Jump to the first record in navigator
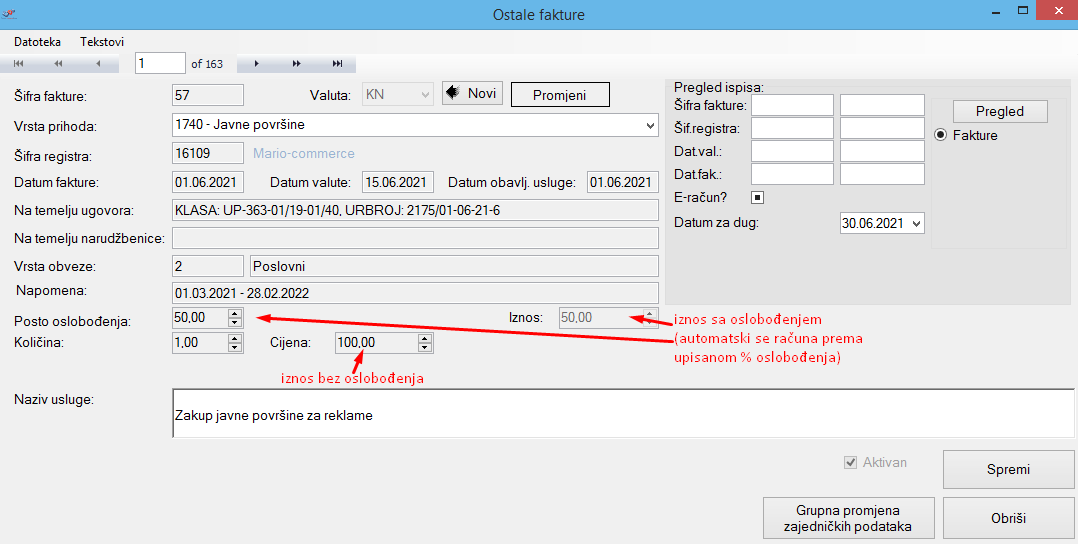Screen dimensions: 1078x544 point(18,64)
